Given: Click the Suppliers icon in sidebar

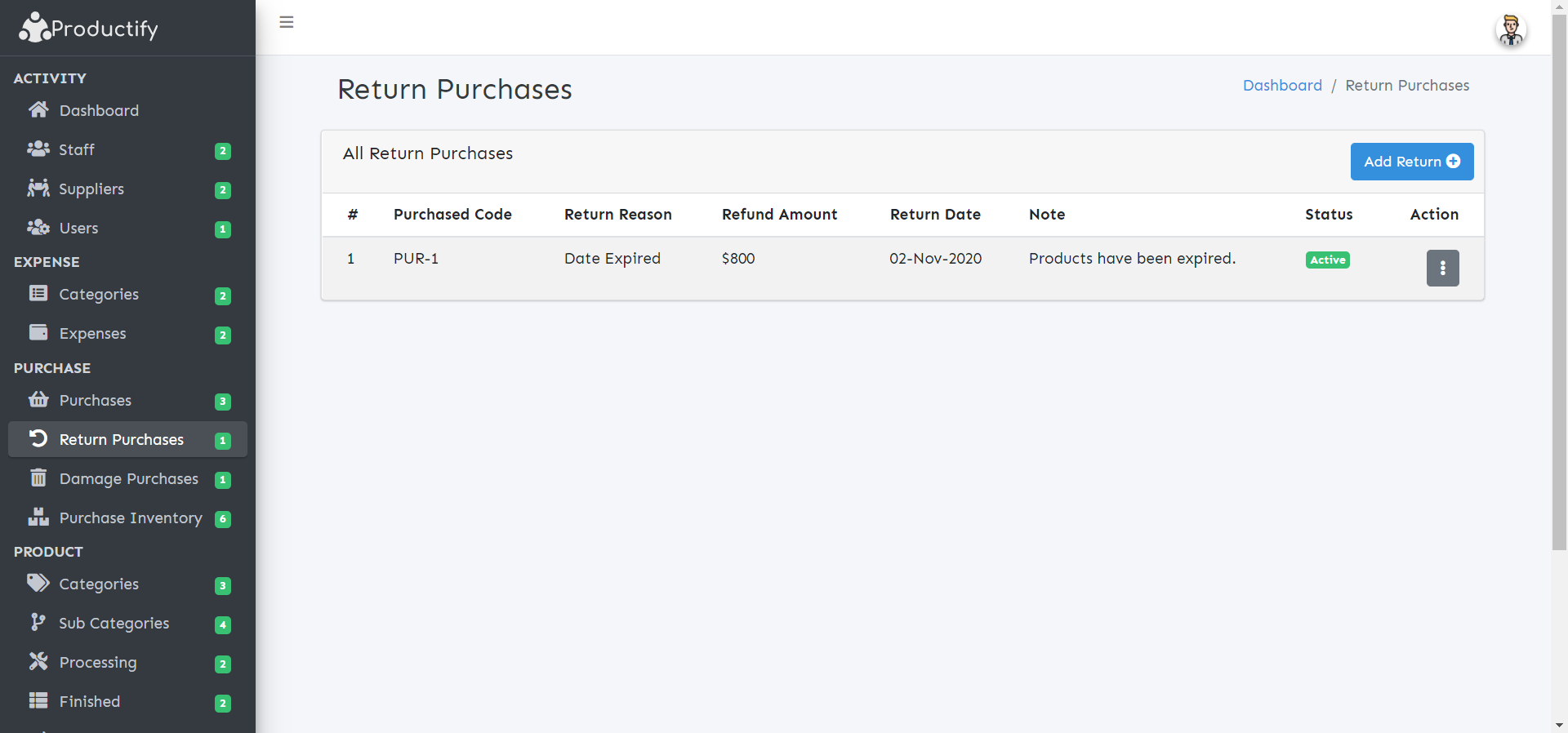Looking at the screenshot, I should tap(38, 189).
